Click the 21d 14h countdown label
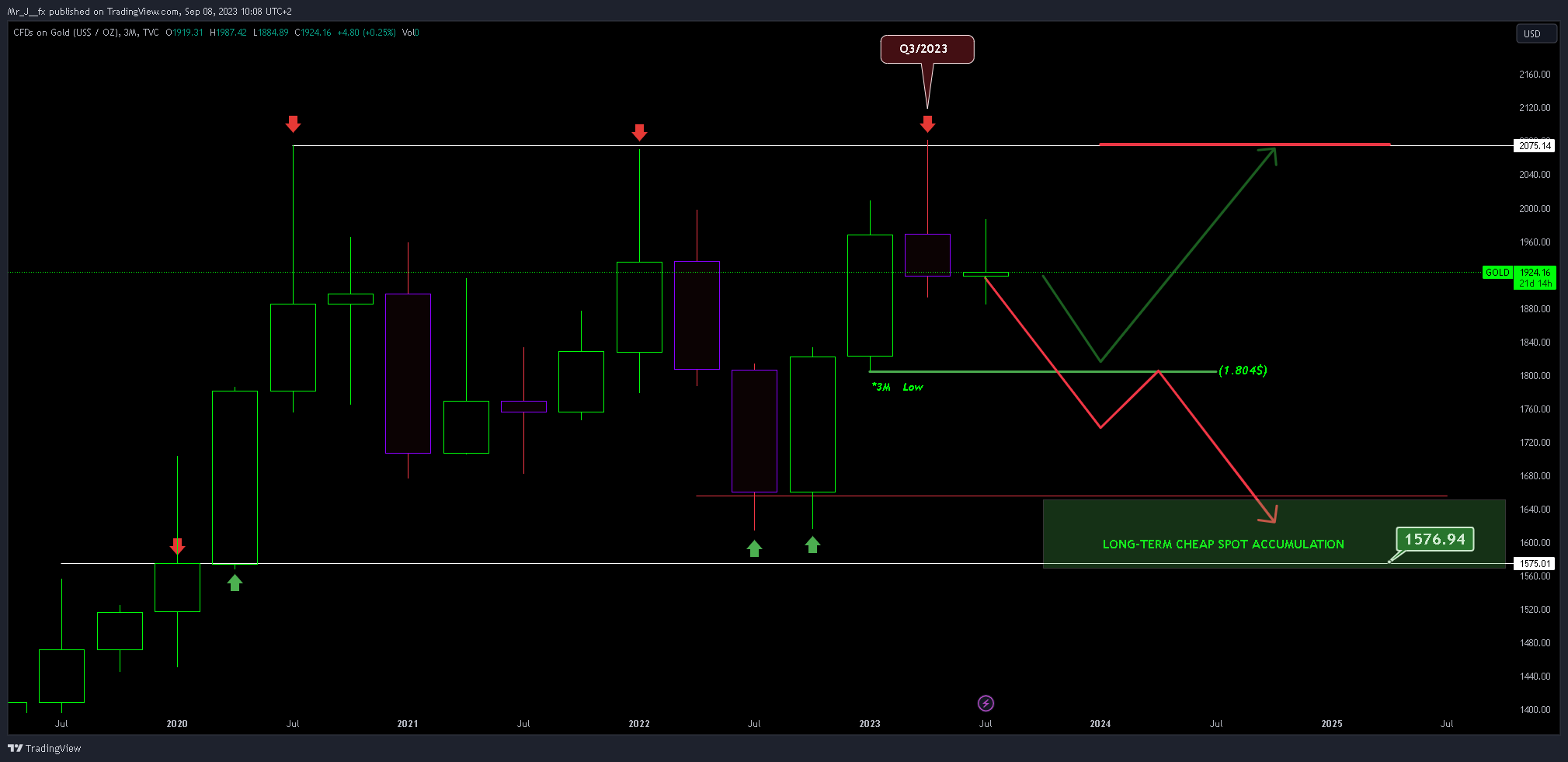The height and width of the screenshot is (762, 1568). [x=1535, y=284]
